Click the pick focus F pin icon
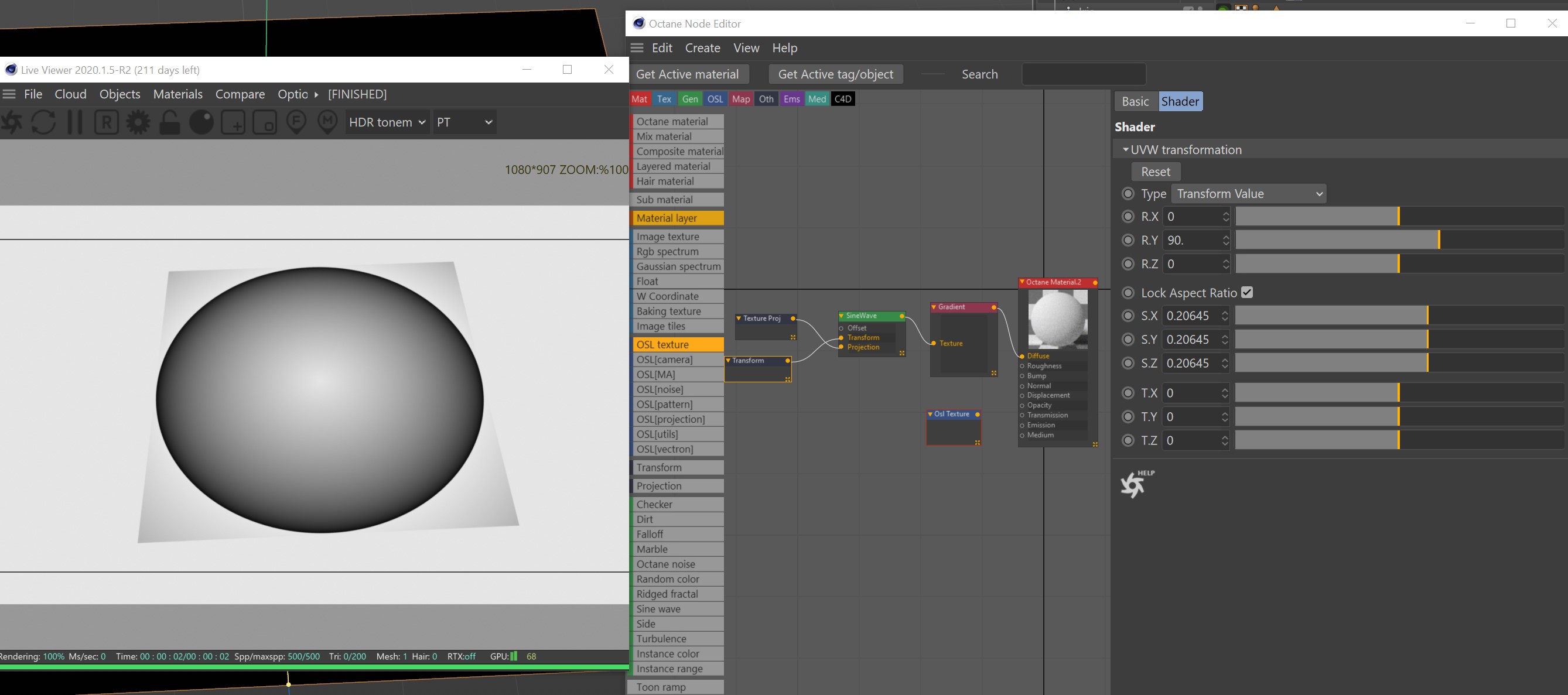 coord(296,122)
